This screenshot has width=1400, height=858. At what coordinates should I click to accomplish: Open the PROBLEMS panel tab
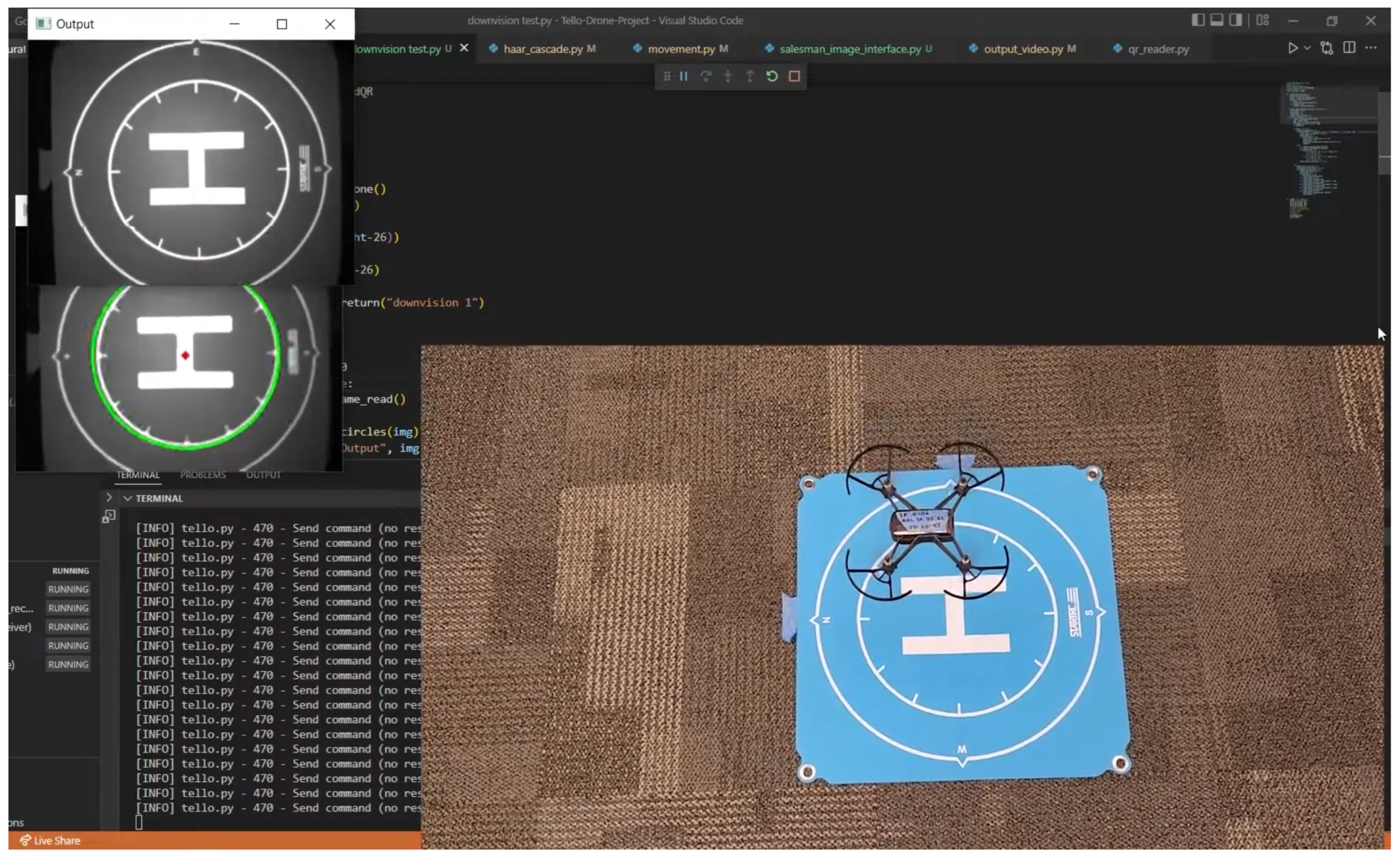tap(203, 475)
